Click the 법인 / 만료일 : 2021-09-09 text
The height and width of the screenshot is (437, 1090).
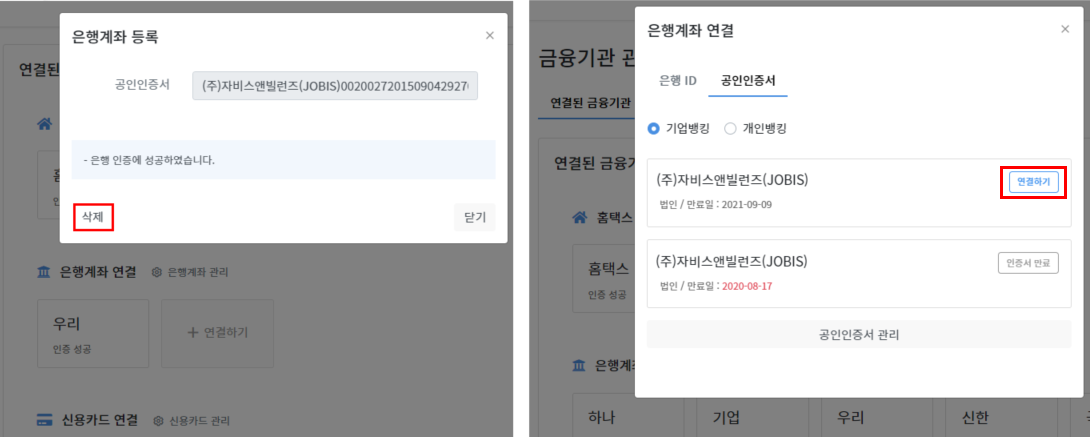click(x=715, y=205)
